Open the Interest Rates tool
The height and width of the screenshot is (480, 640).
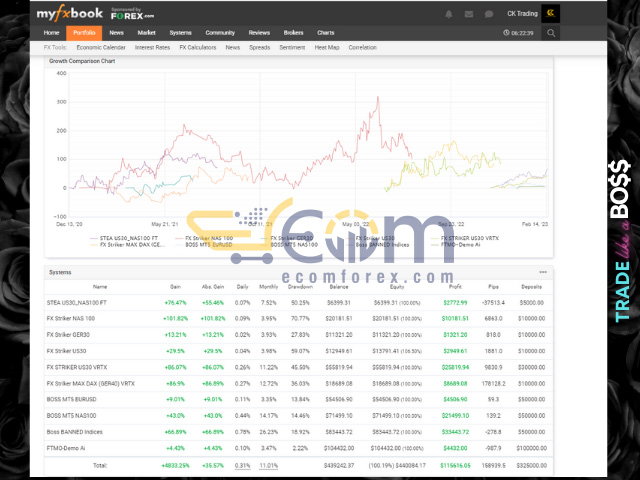point(152,47)
